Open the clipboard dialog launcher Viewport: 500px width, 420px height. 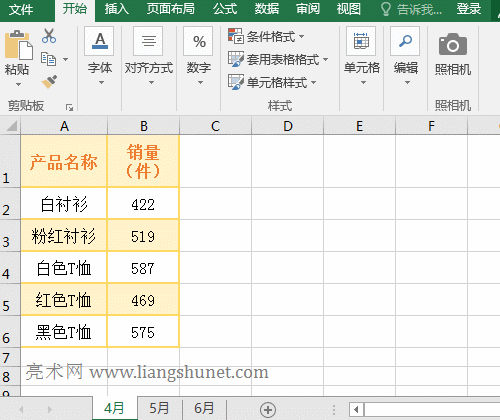[69, 107]
